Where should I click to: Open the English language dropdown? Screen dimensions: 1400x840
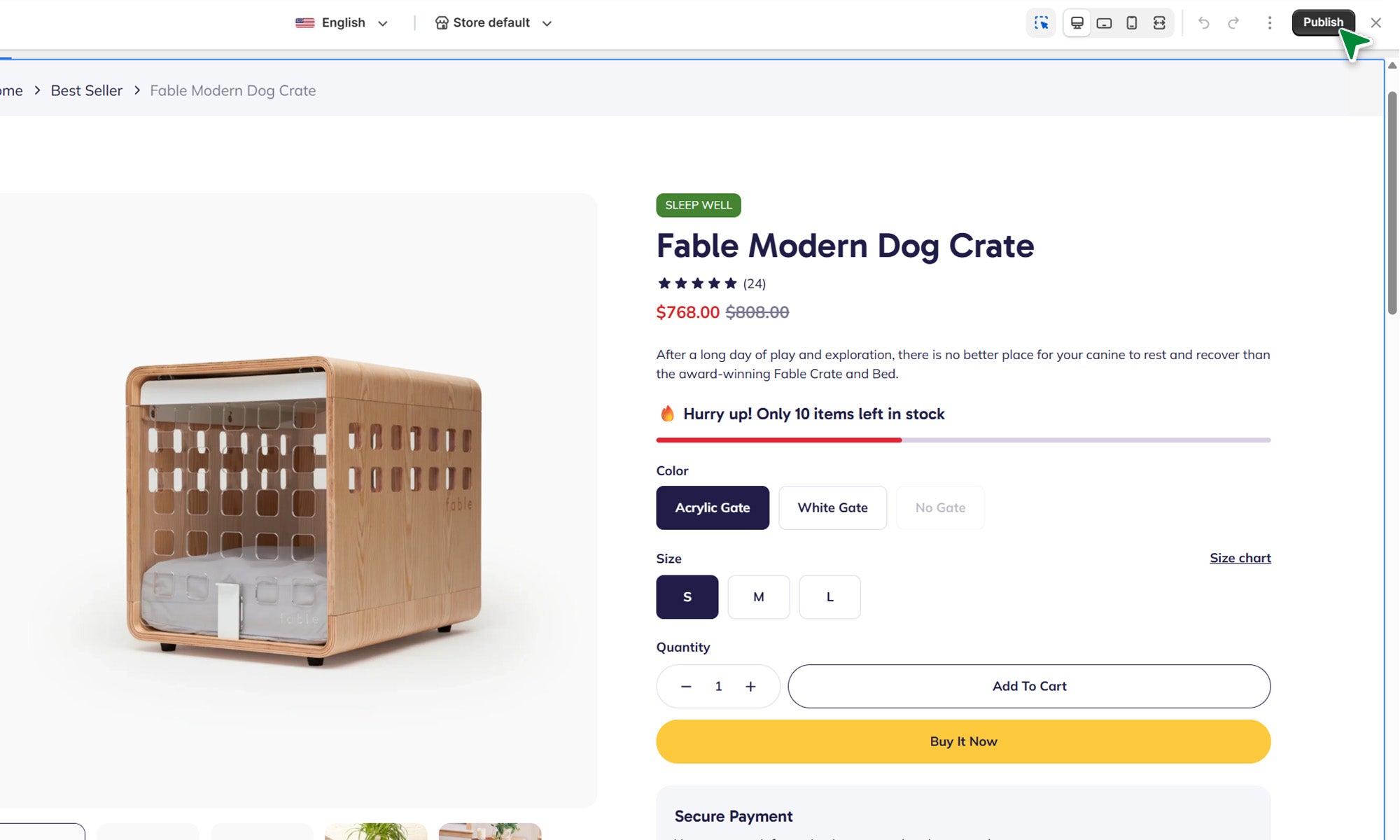click(x=342, y=23)
